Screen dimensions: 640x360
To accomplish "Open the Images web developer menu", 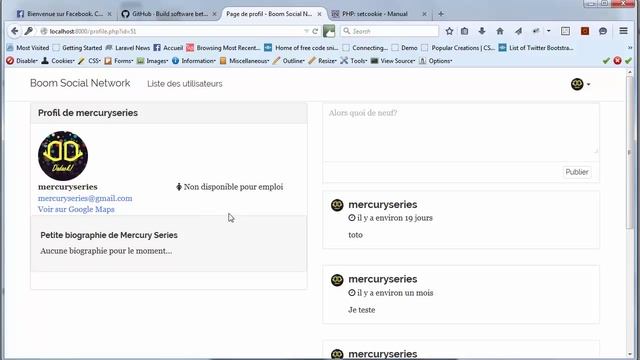I will pos(152,61).
